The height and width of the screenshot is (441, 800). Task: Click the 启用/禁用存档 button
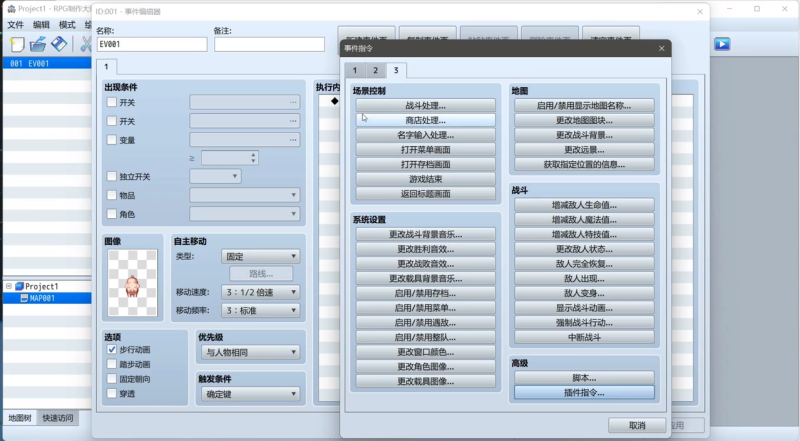coord(426,293)
